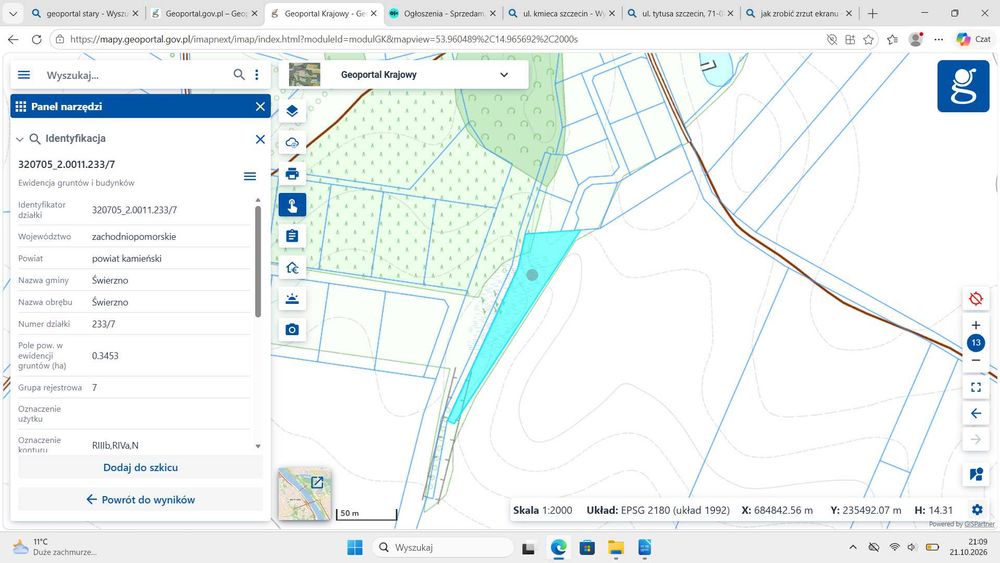Open Microsoft Edge from taskbar
The height and width of the screenshot is (563, 1000).
point(559,547)
